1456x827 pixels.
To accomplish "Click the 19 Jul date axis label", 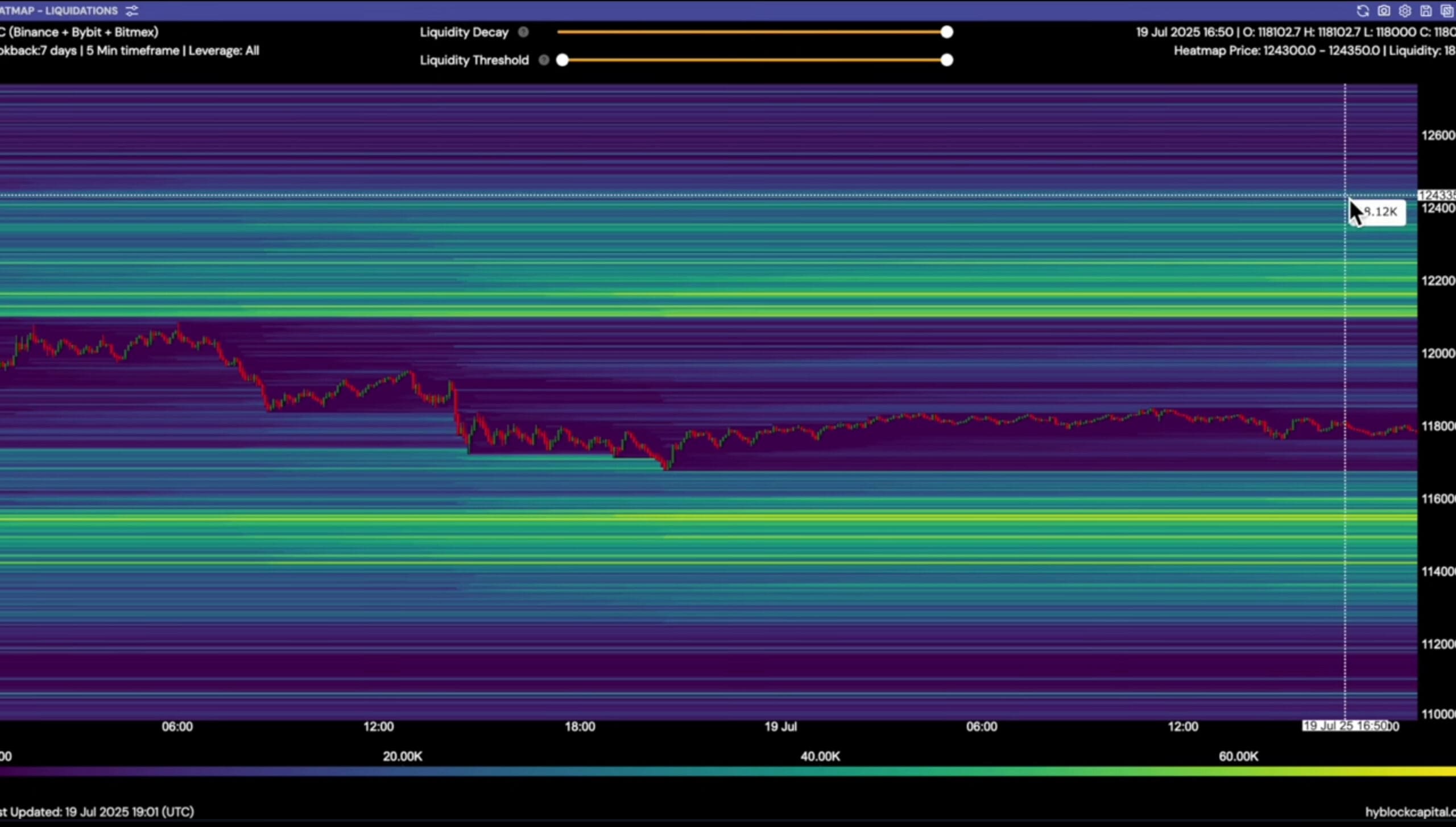I will (x=780, y=726).
